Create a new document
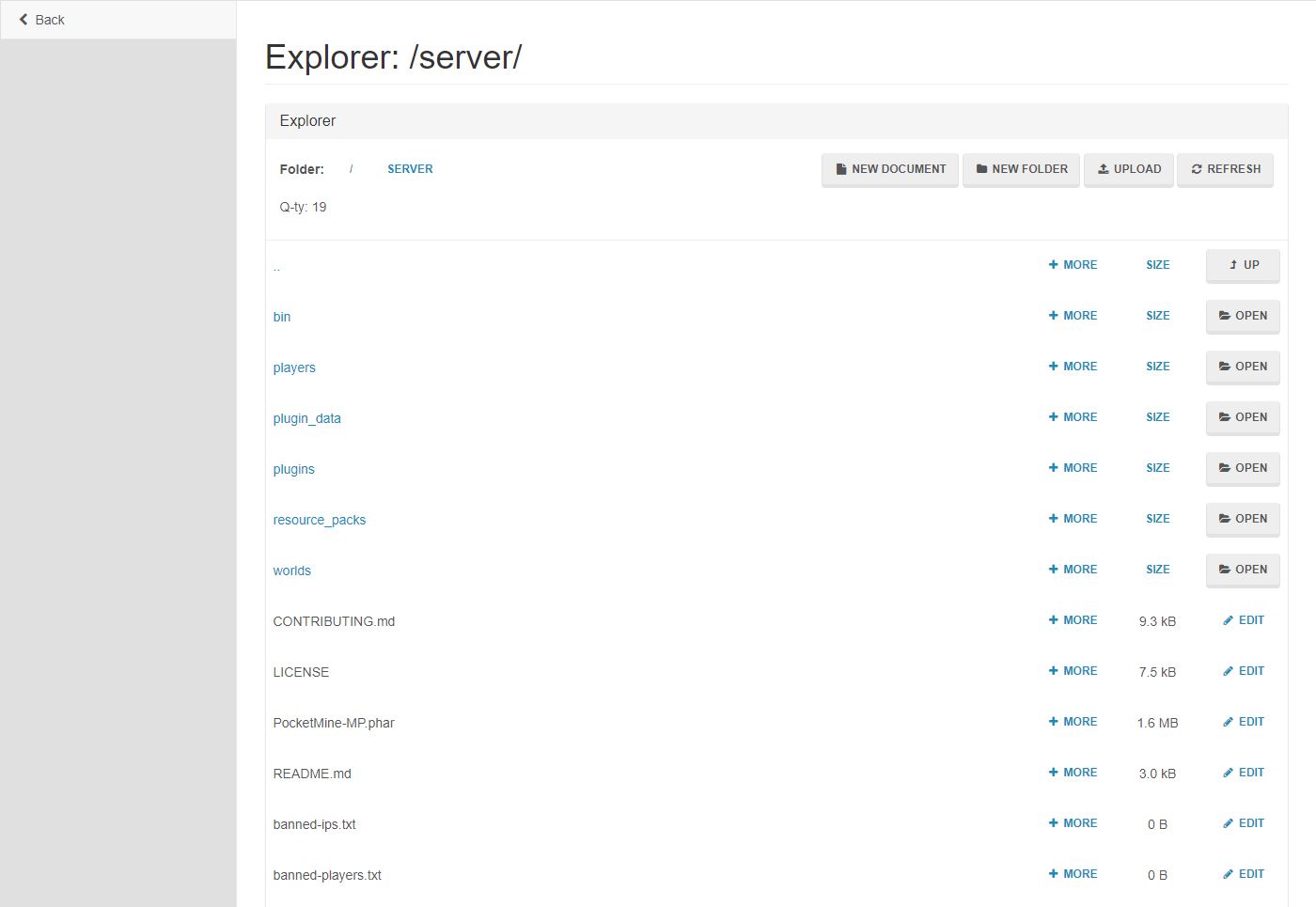The width and height of the screenshot is (1316, 907). (889, 169)
